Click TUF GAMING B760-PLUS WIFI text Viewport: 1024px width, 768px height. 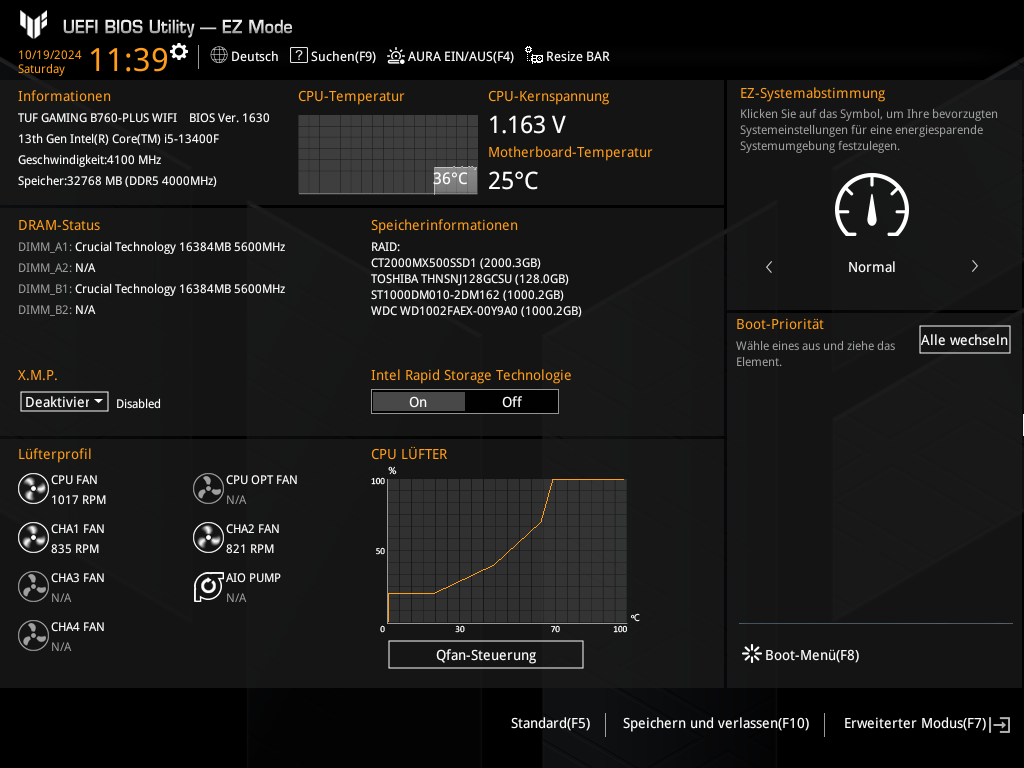tap(97, 118)
